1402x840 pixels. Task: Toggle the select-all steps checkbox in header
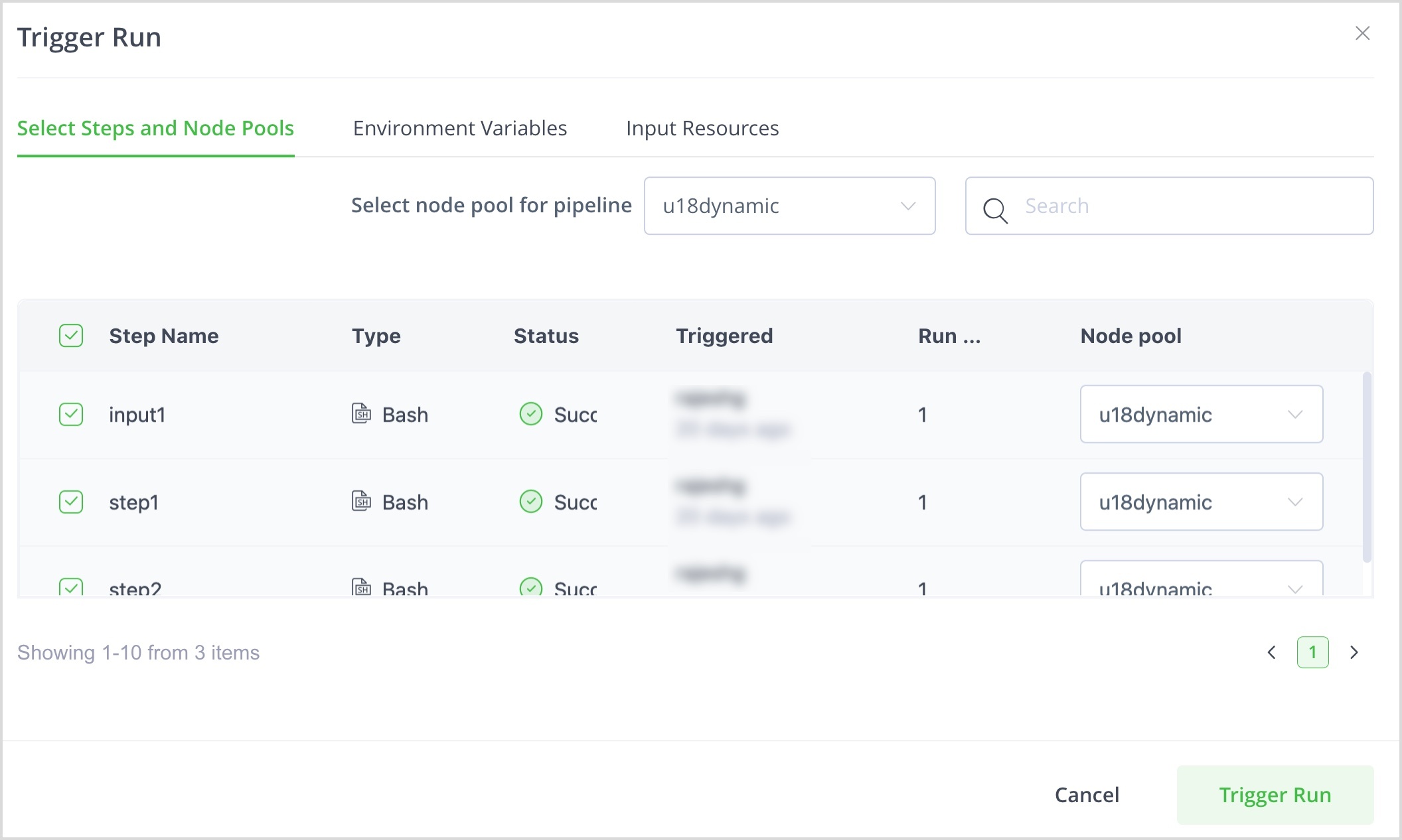click(71, 336)
